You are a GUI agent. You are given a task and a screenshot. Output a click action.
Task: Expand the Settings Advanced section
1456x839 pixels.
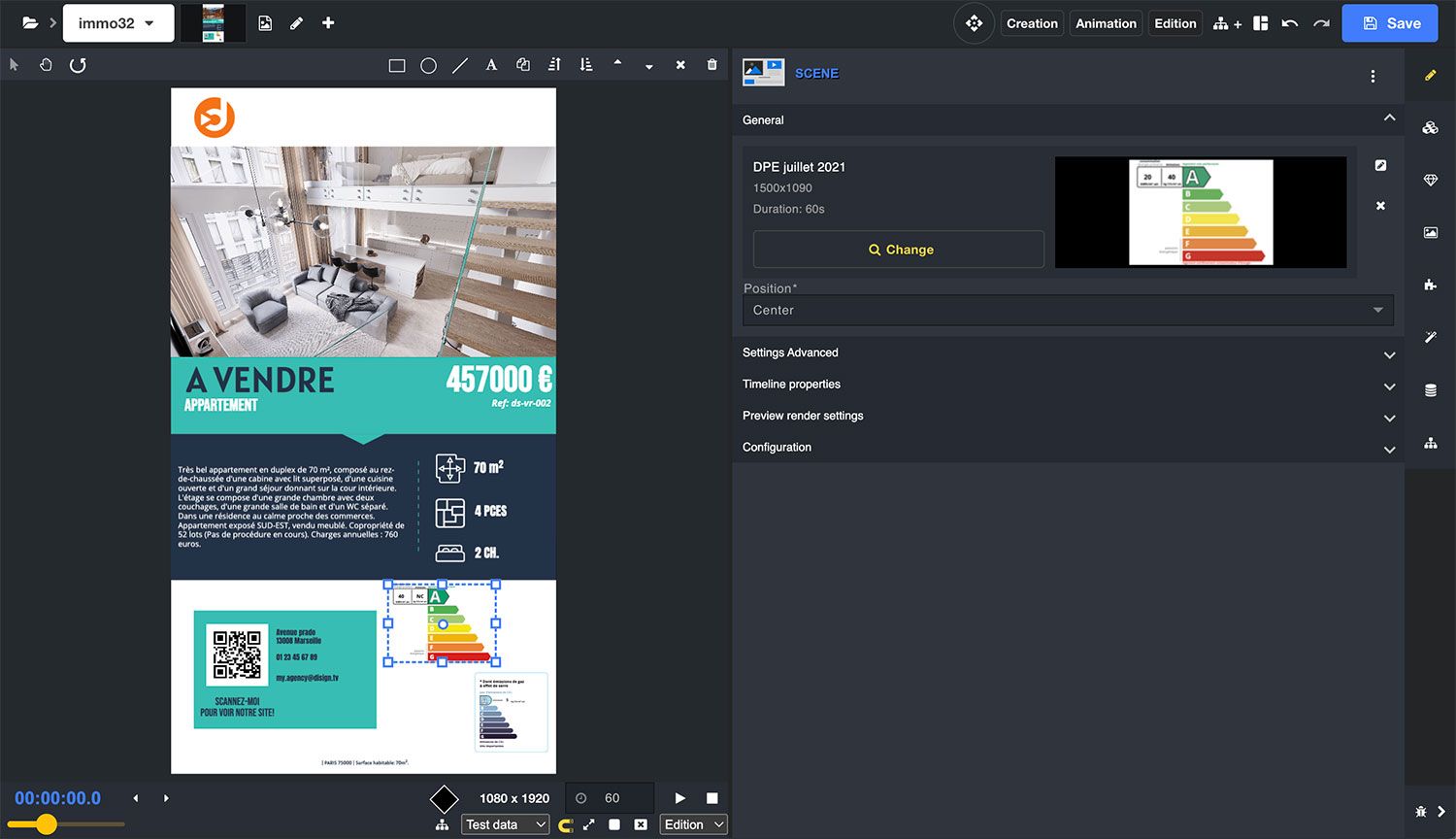[x=1068, y=352]
